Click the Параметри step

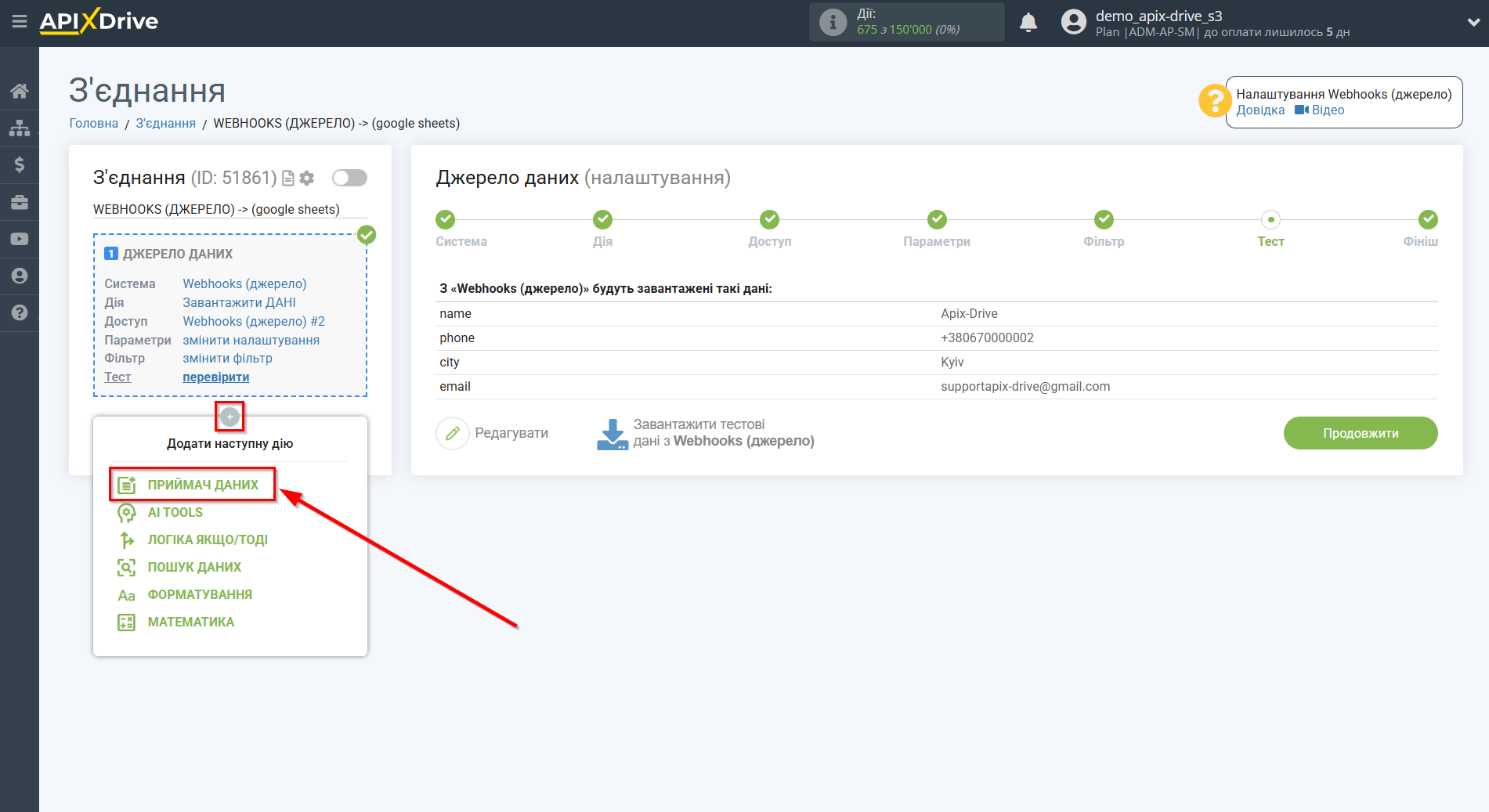coord(937,229)
